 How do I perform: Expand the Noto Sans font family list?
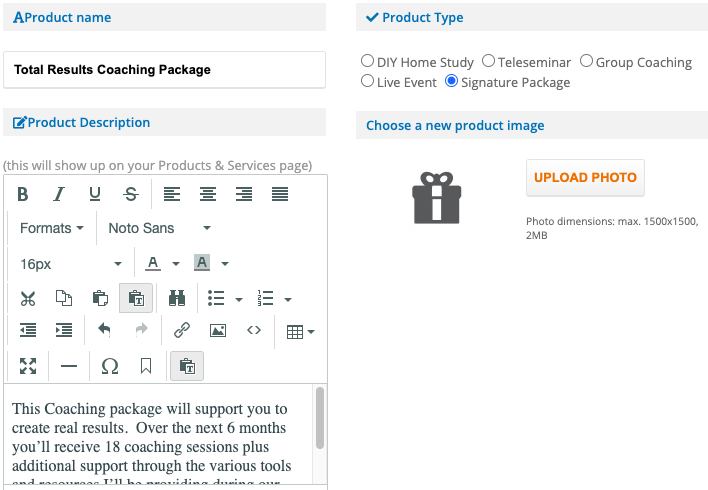[x=159, y=228]
